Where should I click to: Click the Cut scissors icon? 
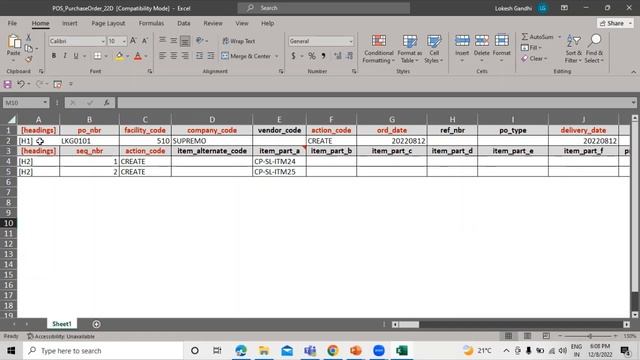coord(29,38)
